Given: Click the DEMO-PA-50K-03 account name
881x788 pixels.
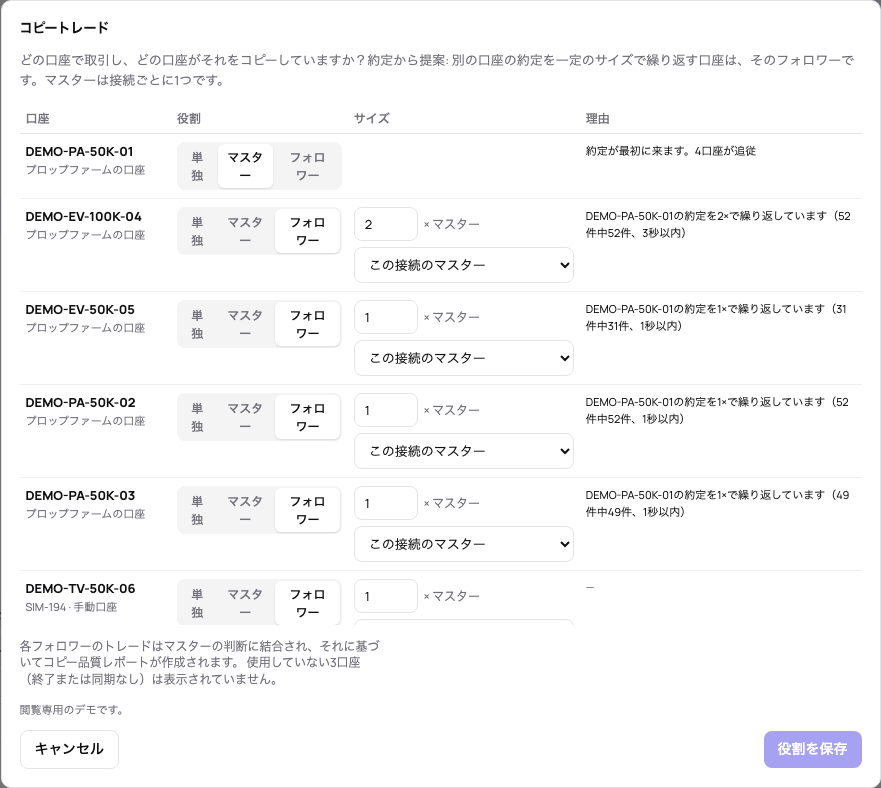Looking at the screenshot, I should point(80,496).
